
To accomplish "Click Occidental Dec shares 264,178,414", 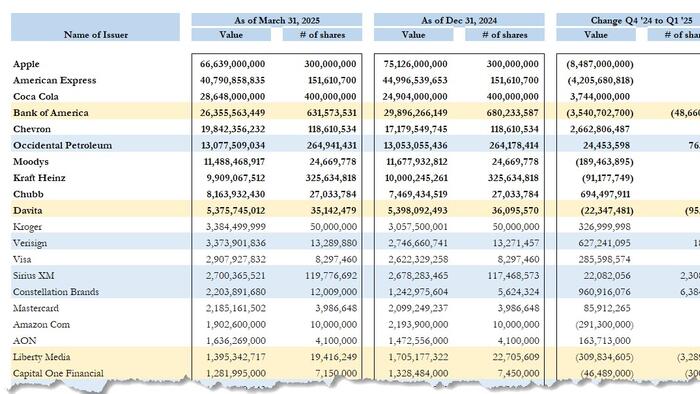I will click(514, 145).
